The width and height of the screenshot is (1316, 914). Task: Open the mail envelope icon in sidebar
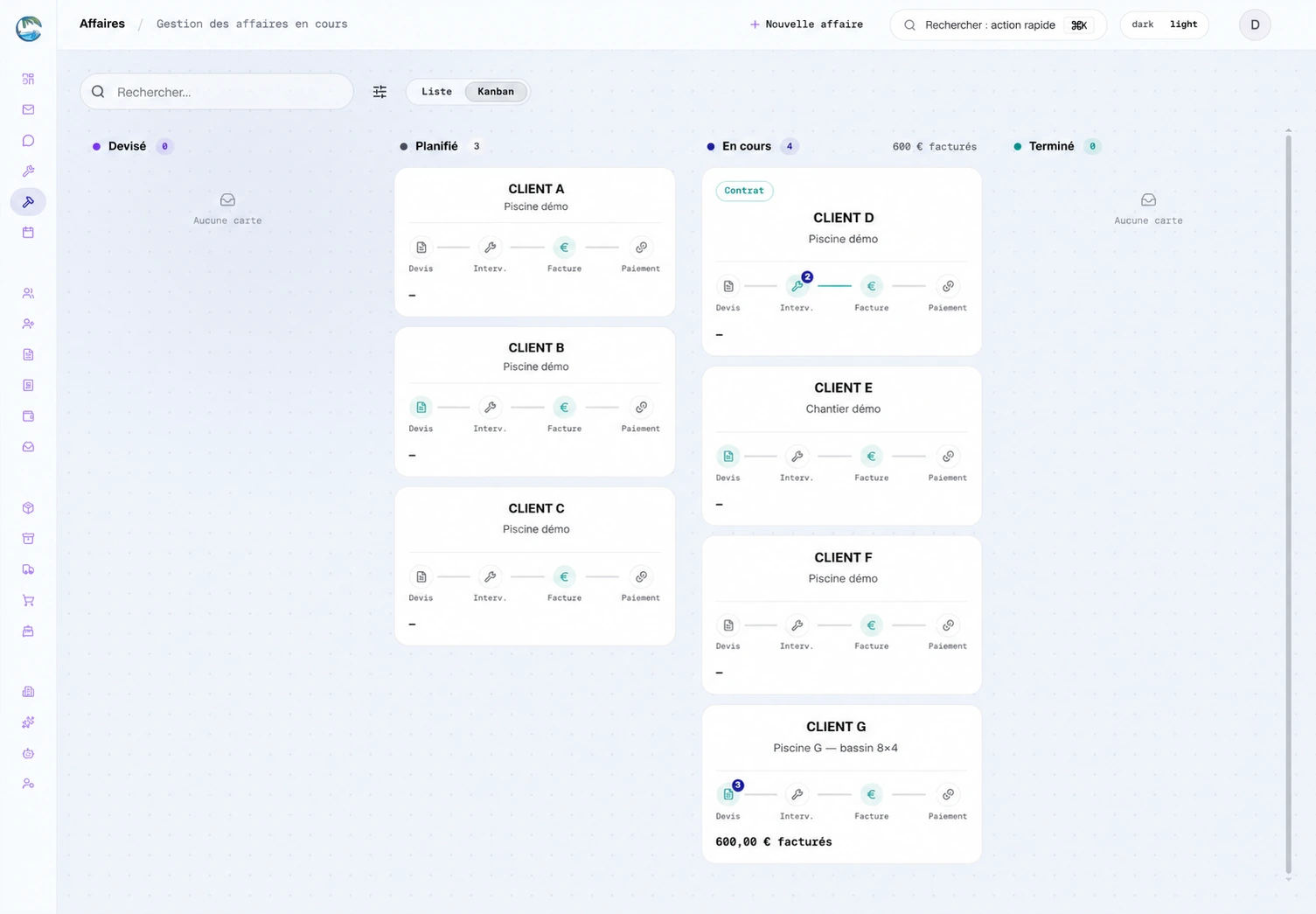28,109
